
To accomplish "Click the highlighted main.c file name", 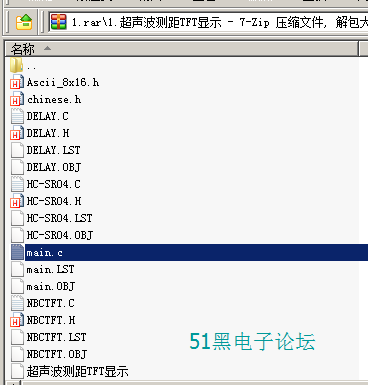I will click(x=45, y=253).
